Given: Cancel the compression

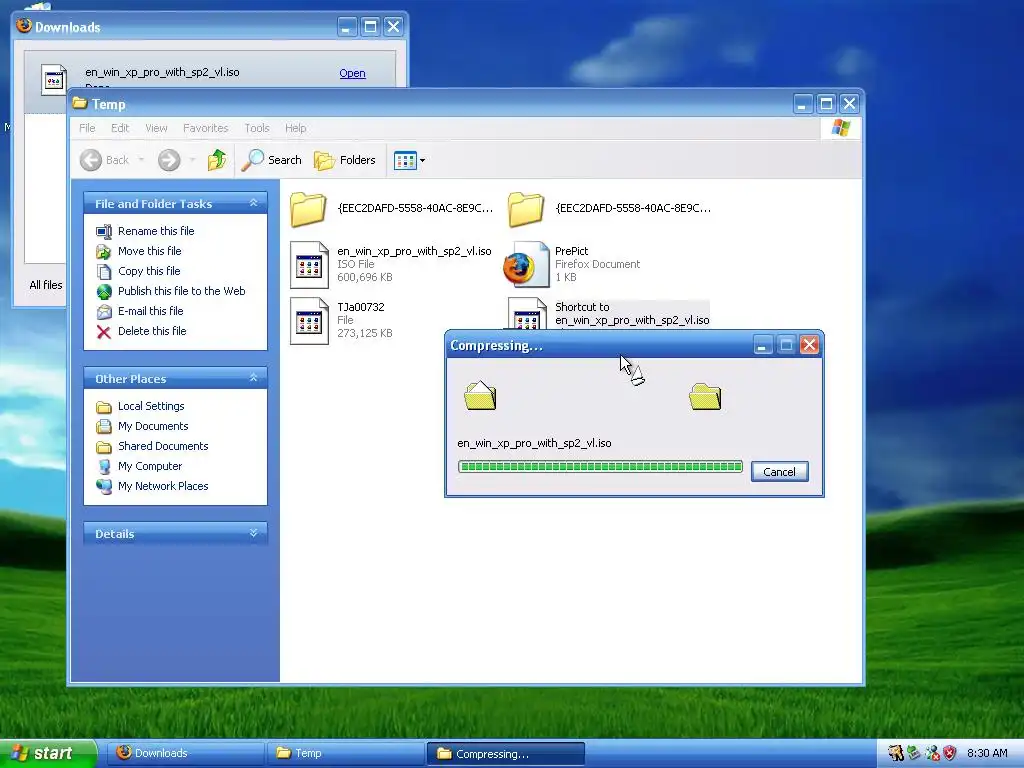Looking at the screenshot, I should click(779, 472).
